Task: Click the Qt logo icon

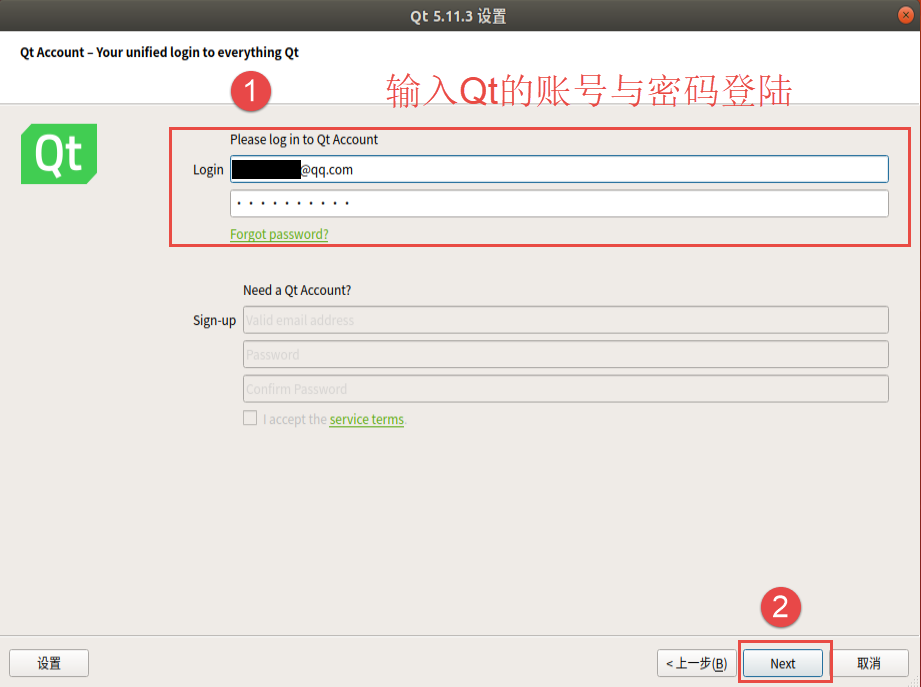Action: [59, 154]
